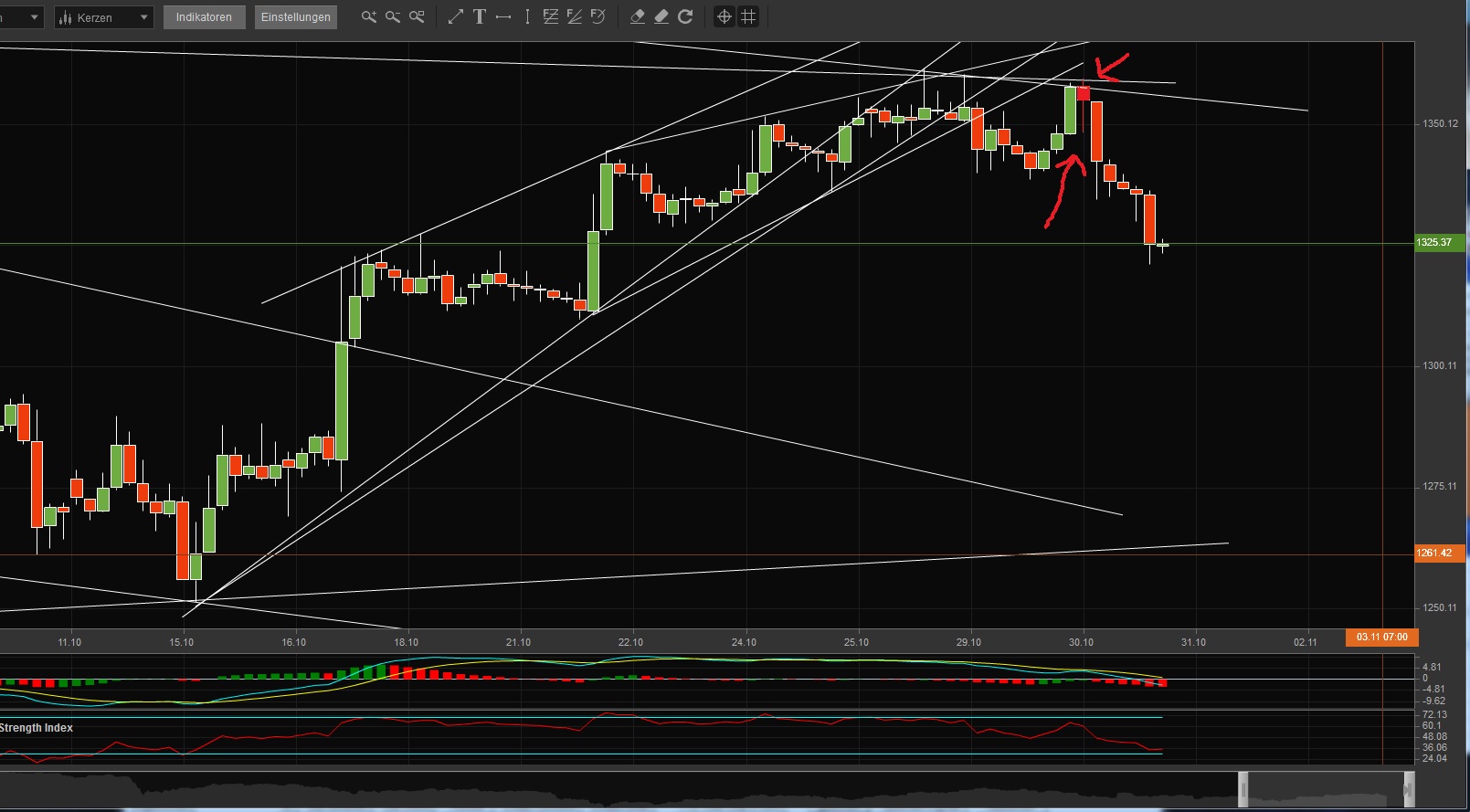Click the zoom out magnifier icon

tap(393, 16)
